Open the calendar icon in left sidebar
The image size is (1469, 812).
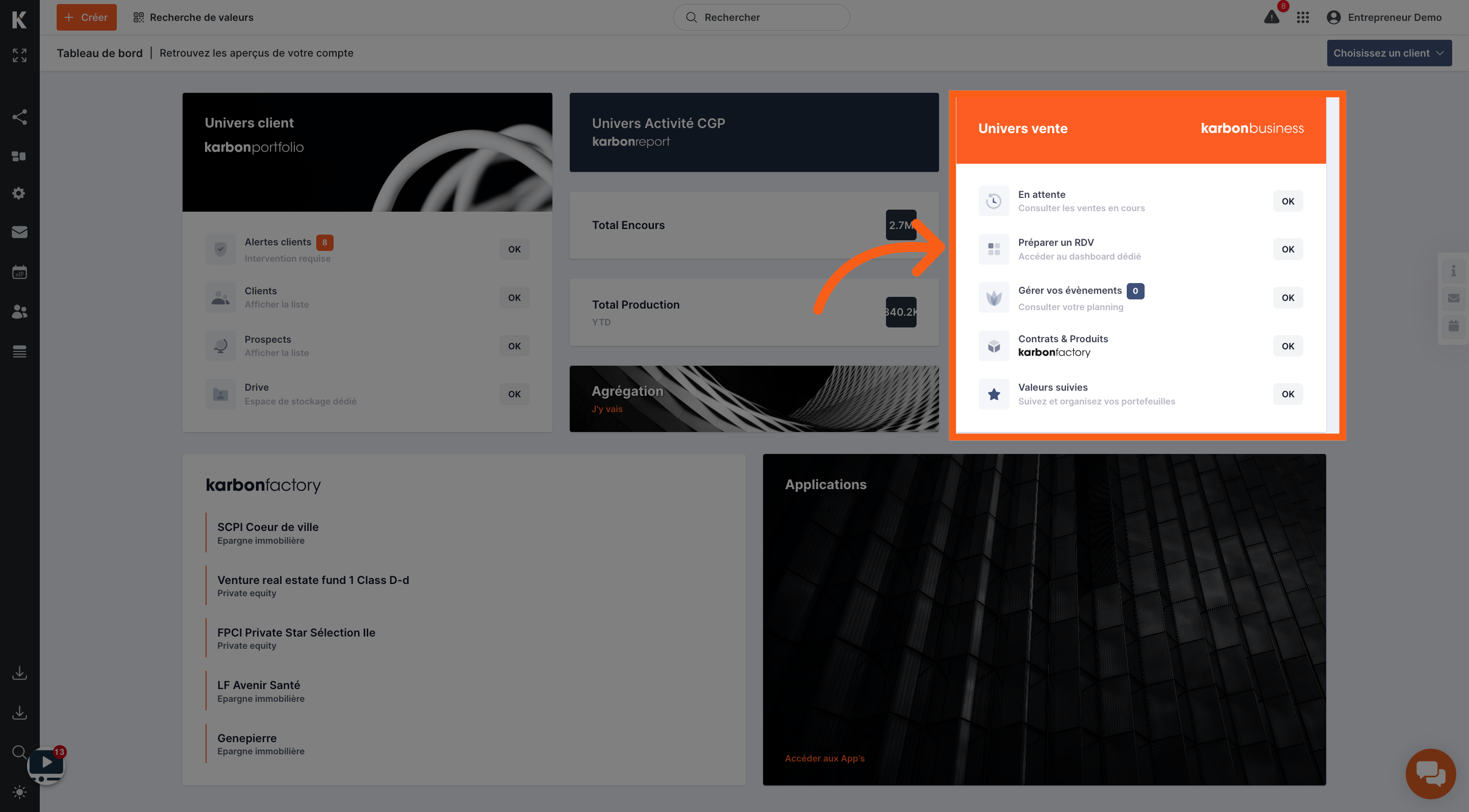click(x=19, y=272)
